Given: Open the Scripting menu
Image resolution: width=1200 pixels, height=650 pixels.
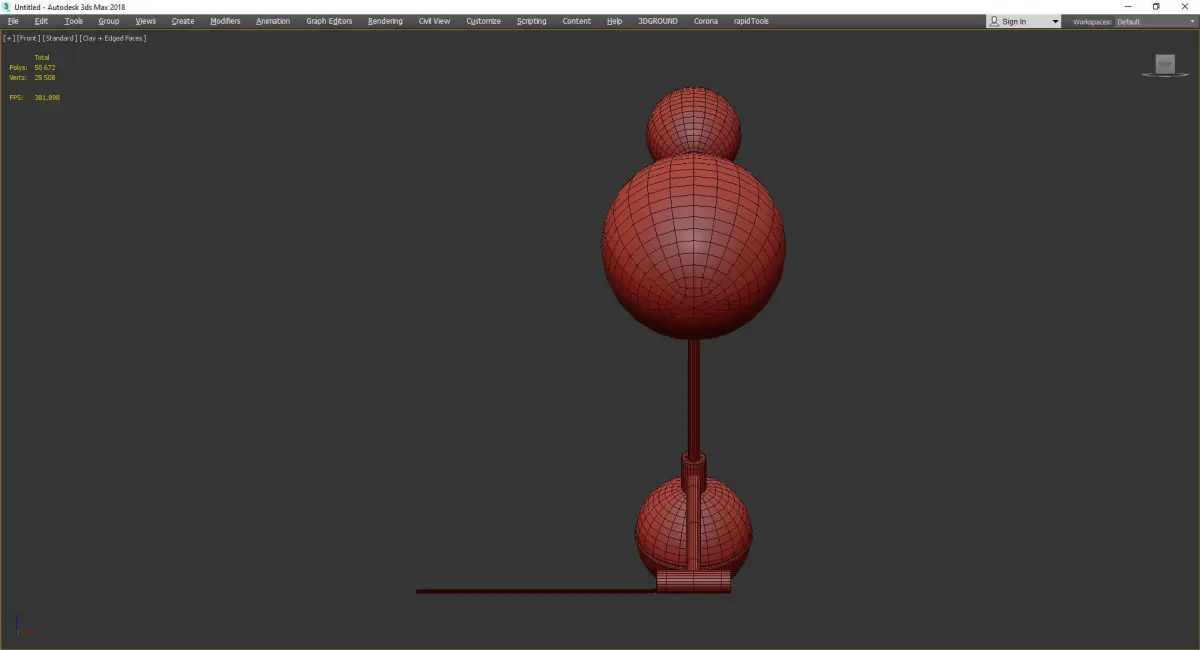Looking at the screenshot, I should tap(532, 21).
